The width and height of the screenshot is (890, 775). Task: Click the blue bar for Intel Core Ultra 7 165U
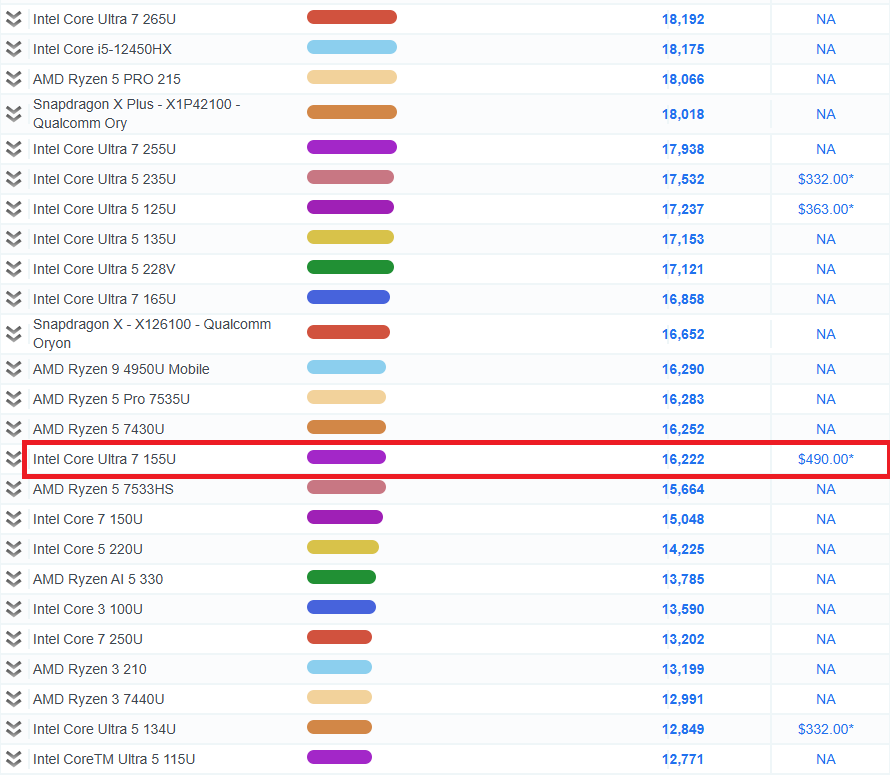349,297
